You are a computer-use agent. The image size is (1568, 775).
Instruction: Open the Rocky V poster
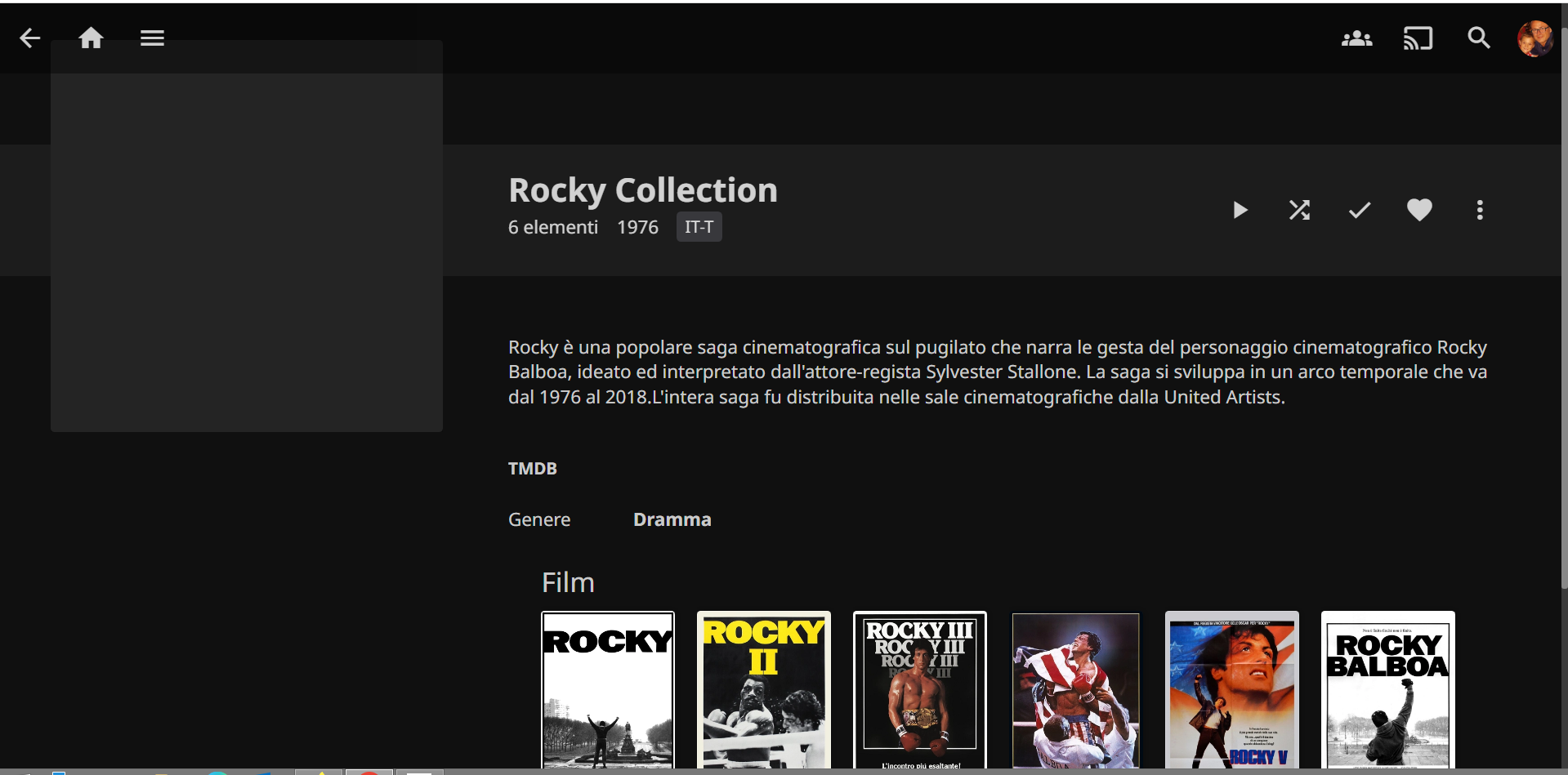pos(1231,690)
